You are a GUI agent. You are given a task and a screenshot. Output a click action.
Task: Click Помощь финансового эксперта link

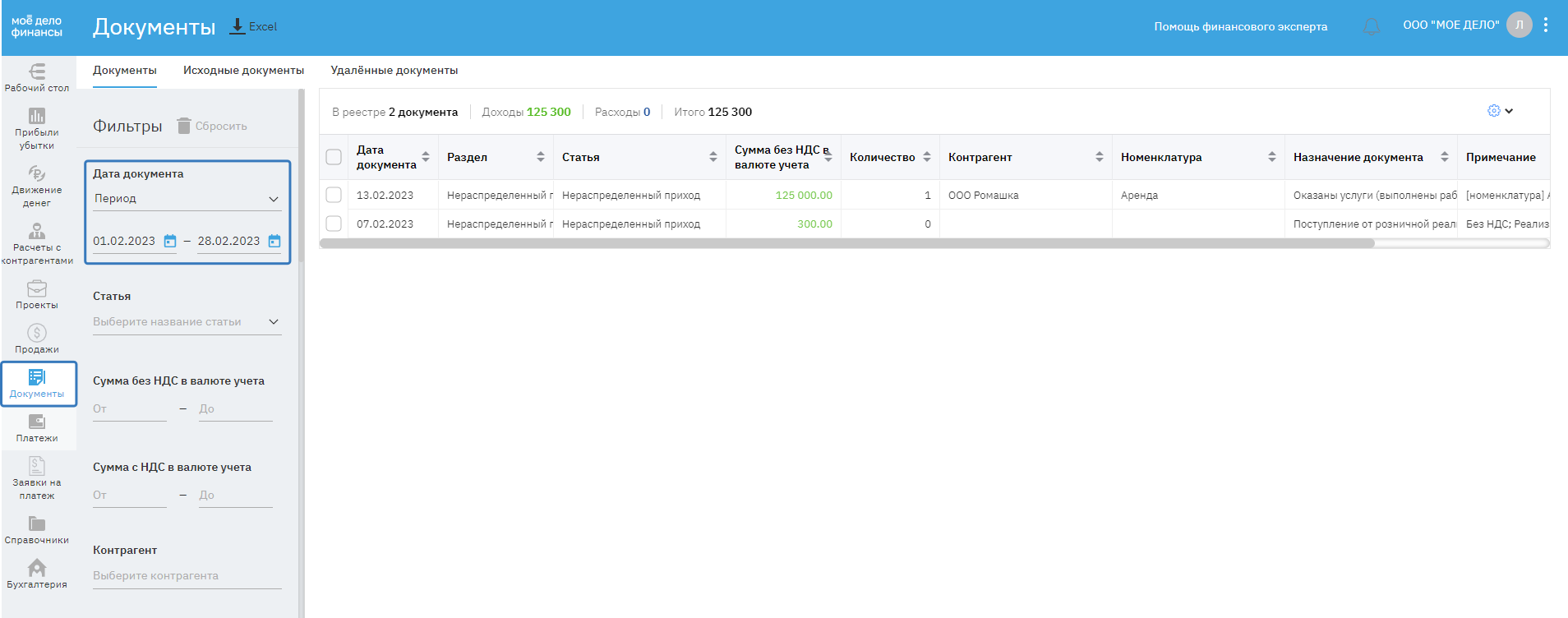(x=1240, y=26)
